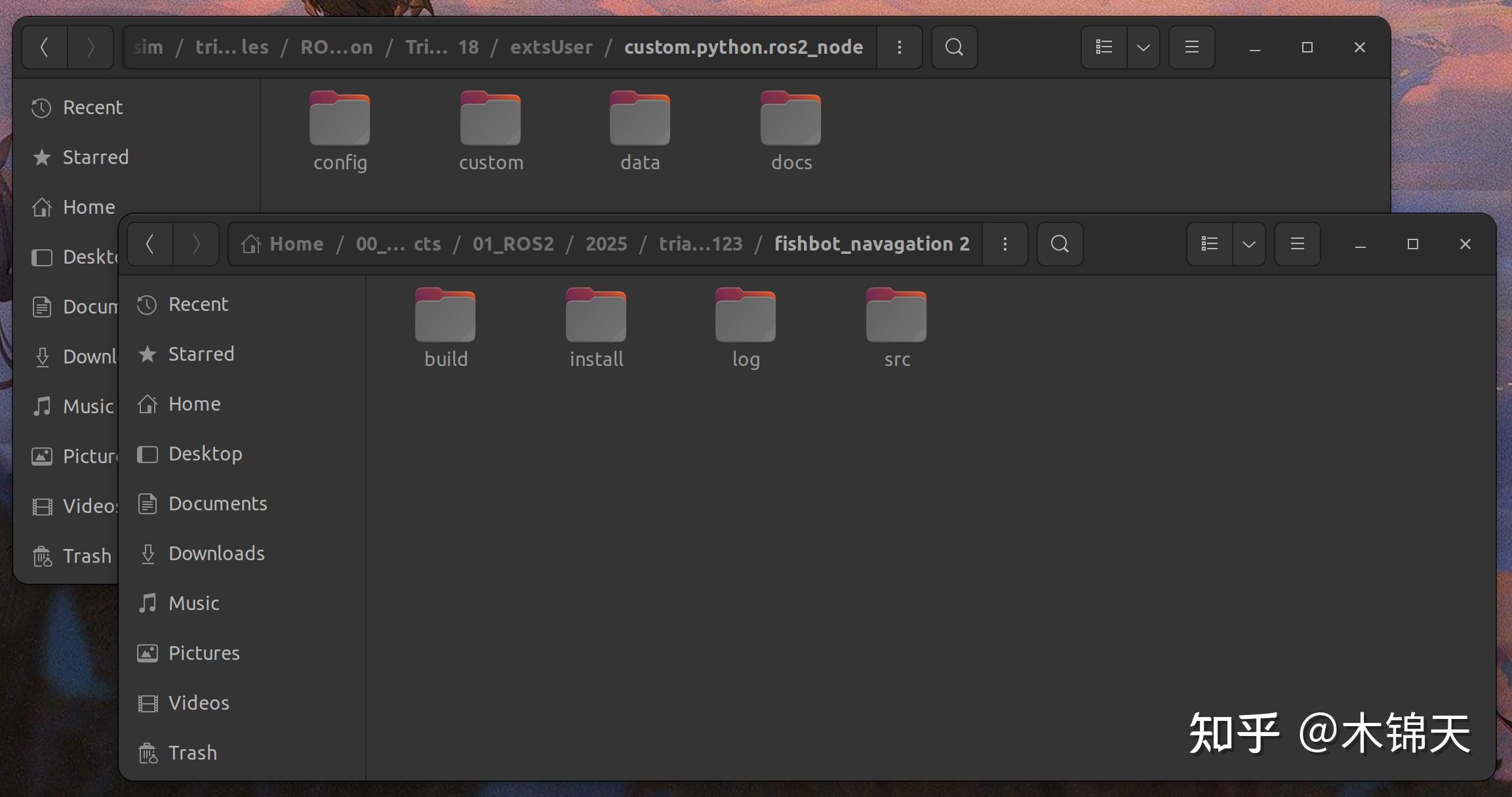Click search icon in custom.python.ros2_node window
Screen dimensions: 1512x797
pyautogui.click(x=954, y=47)
